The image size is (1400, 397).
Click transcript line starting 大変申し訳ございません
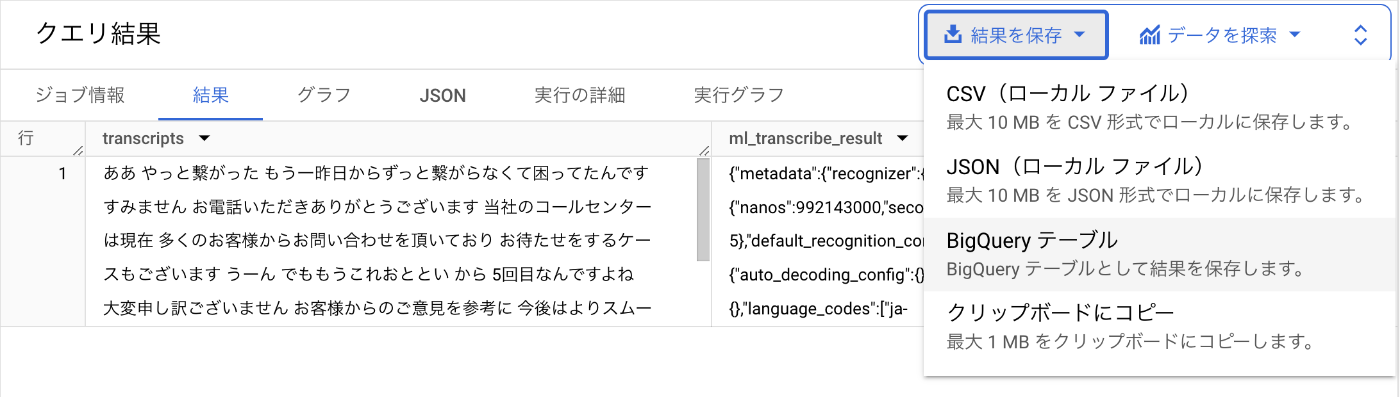378,307
